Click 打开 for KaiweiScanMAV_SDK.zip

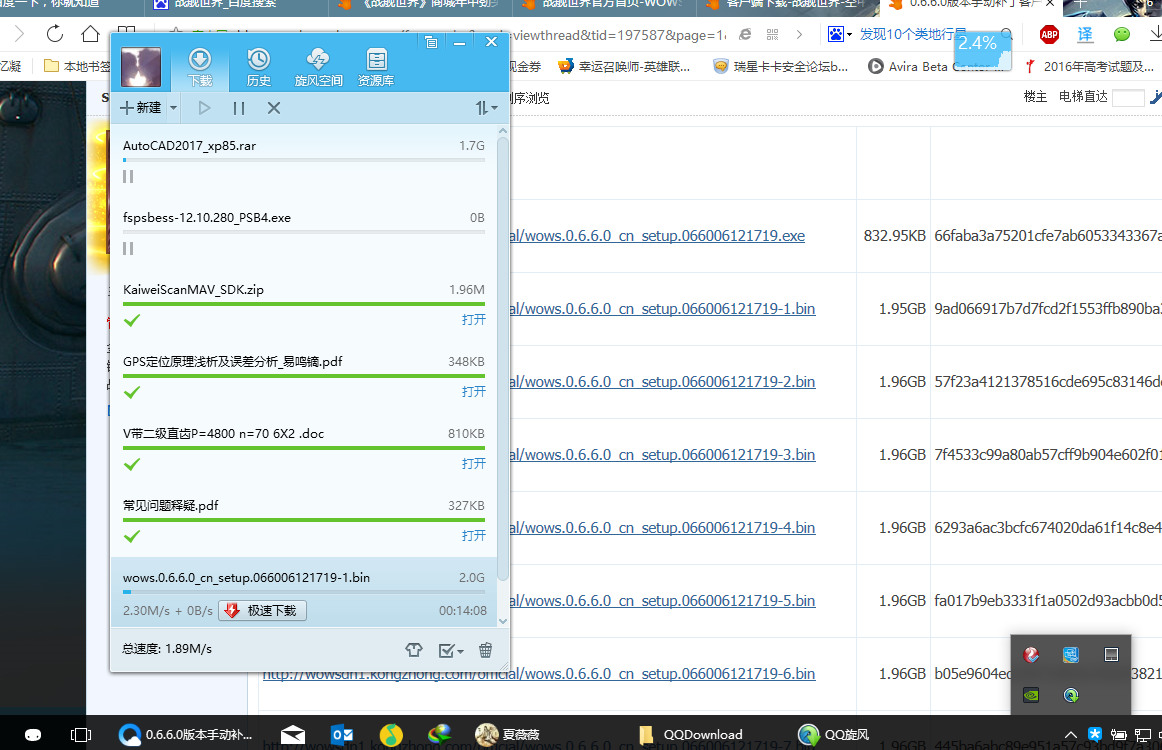tap(474, 319)
